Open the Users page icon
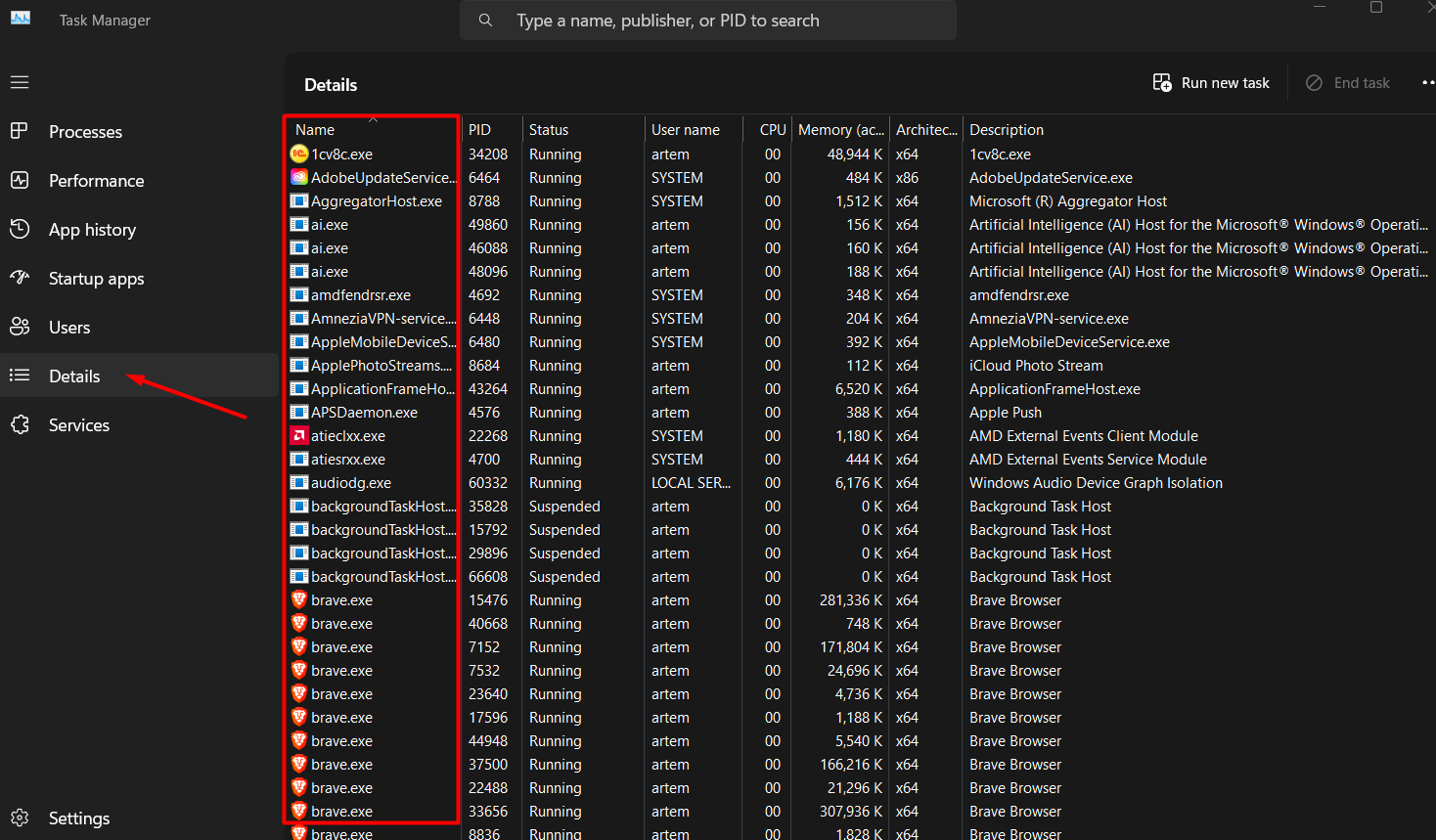Screen dimensions: 1436x840 [20, 327]
